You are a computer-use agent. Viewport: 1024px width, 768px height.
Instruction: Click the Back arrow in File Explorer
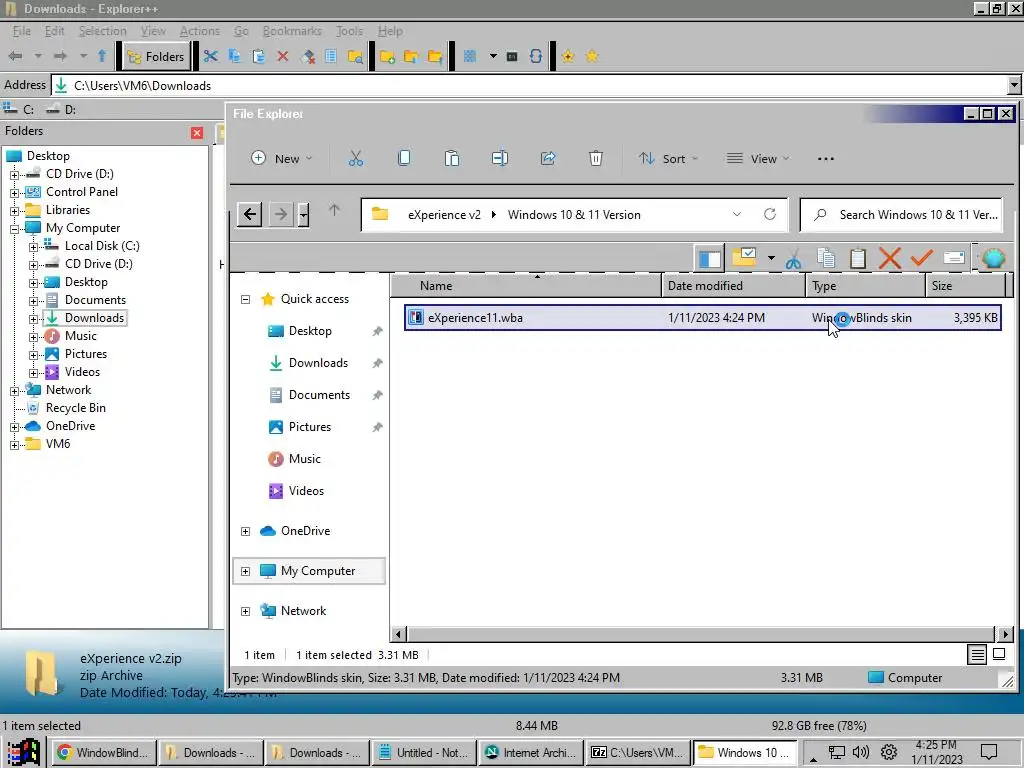click(250, 214)
